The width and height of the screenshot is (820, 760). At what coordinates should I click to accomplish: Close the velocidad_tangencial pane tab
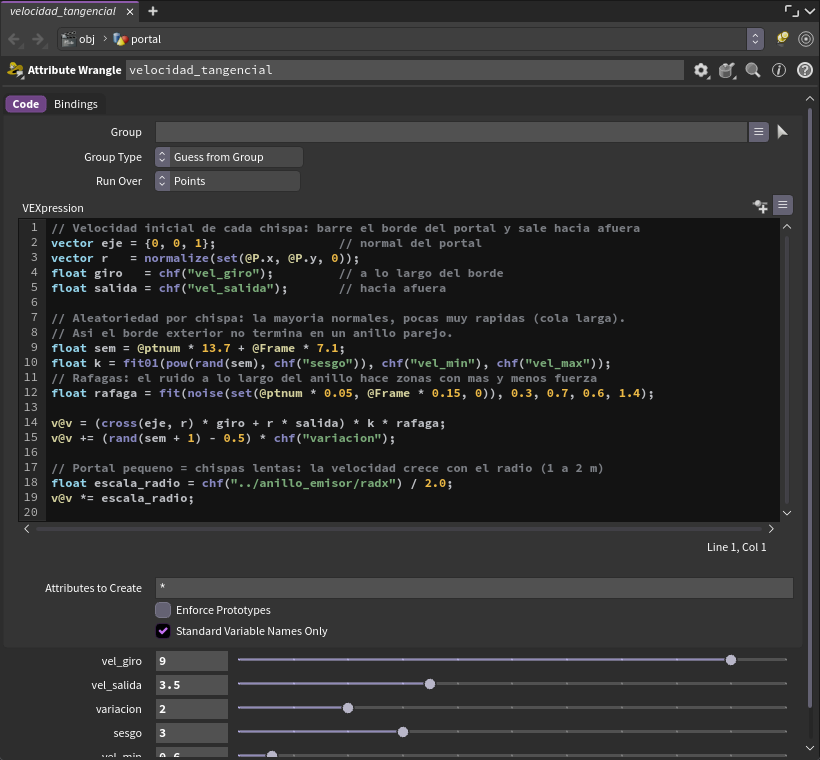coord(130,12)
